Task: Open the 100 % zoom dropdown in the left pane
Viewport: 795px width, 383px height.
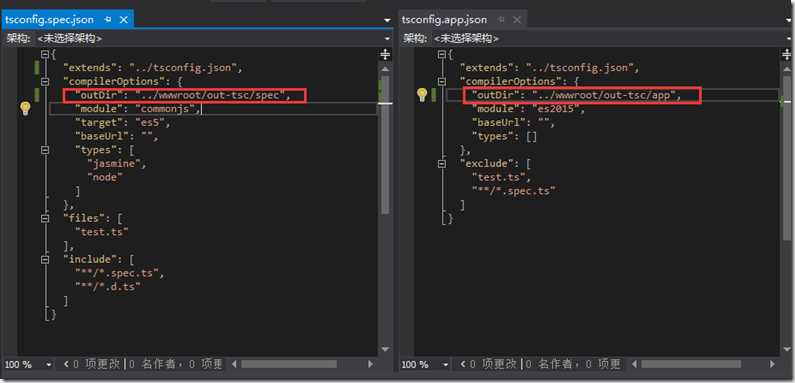Action: pos(49,364)
